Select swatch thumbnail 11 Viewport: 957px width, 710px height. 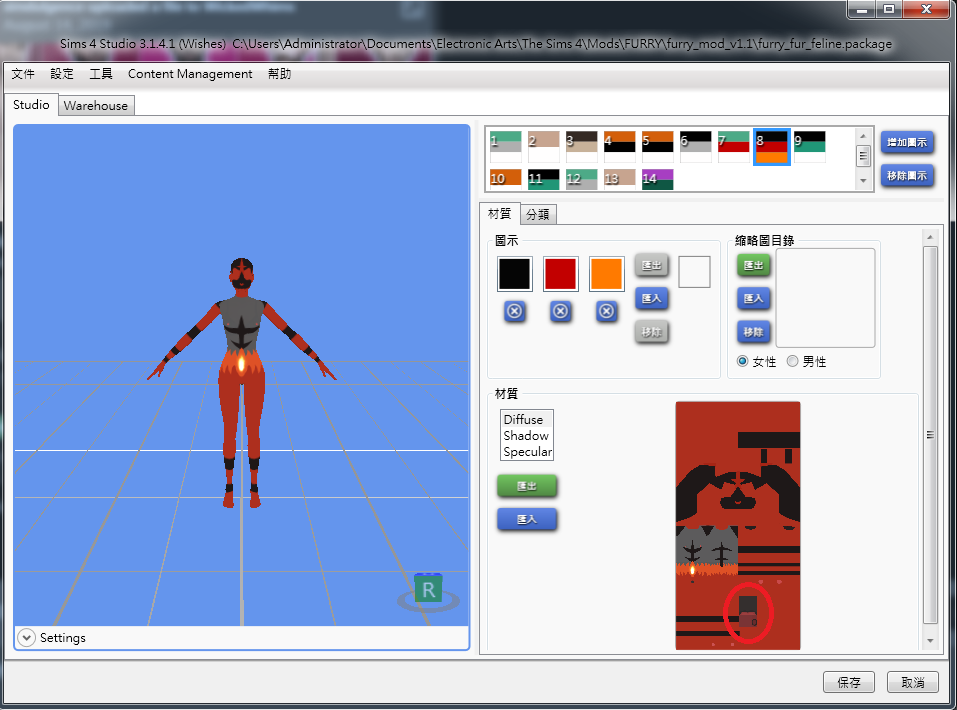[543, 179]
